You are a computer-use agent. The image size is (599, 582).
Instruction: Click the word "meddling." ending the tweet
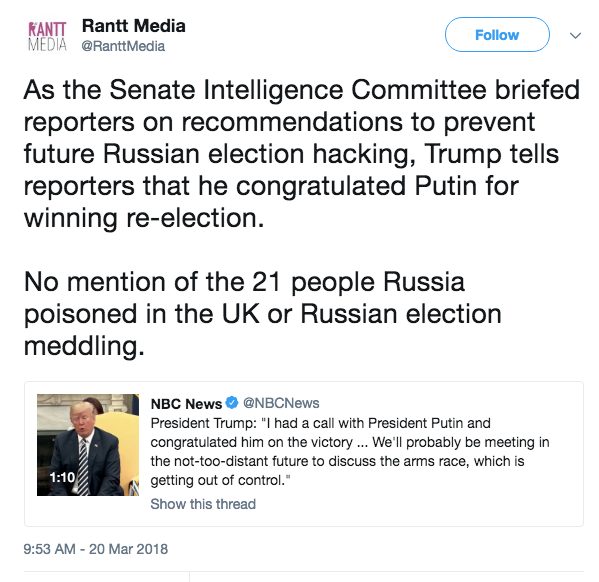click(84, 346)
